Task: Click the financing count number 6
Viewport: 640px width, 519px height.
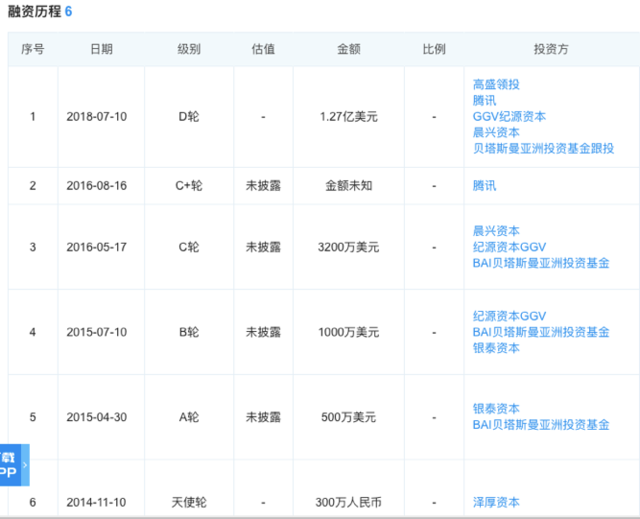Action: tap(68, 11)
